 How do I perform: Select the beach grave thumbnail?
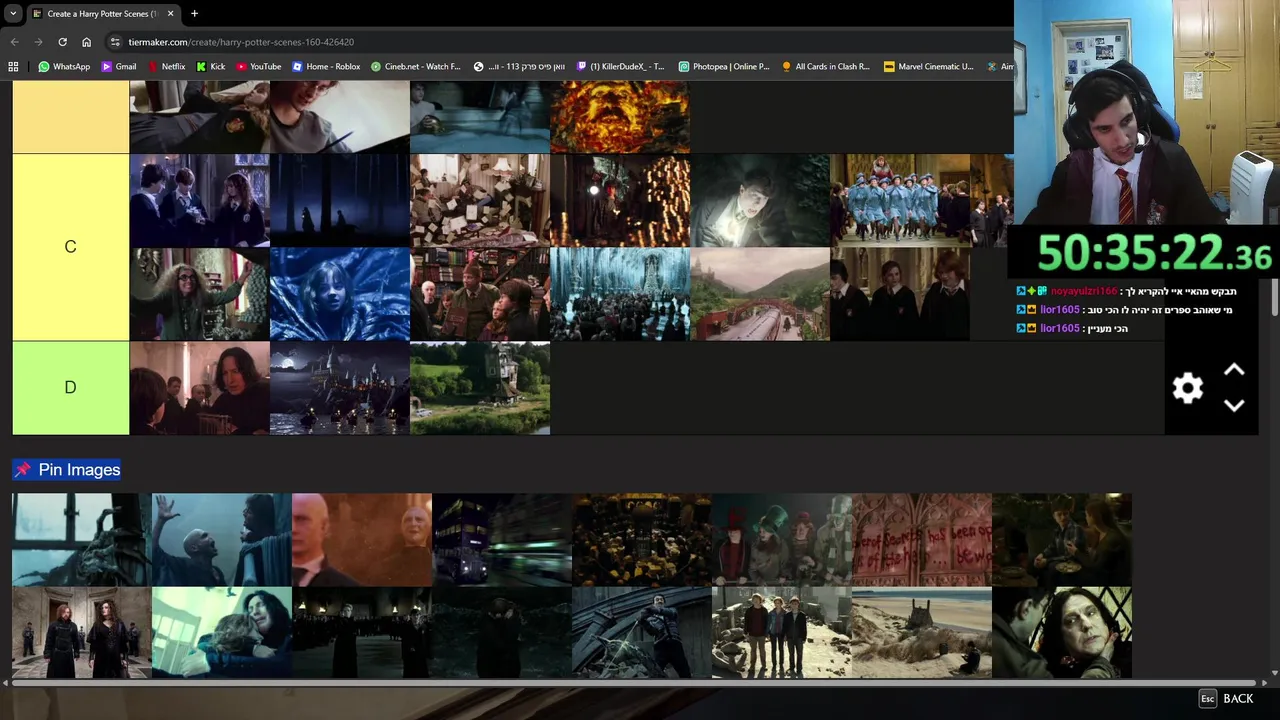click(x=922, y=632)
